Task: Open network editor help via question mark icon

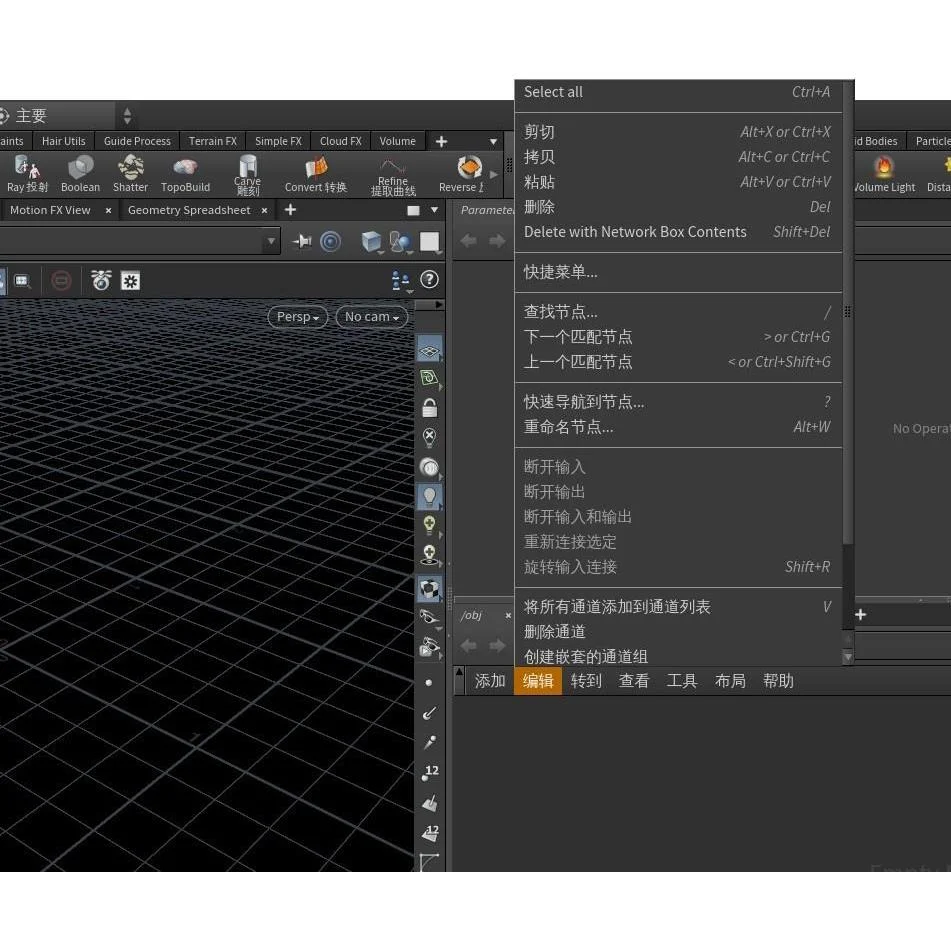Action: coord(430,279)
